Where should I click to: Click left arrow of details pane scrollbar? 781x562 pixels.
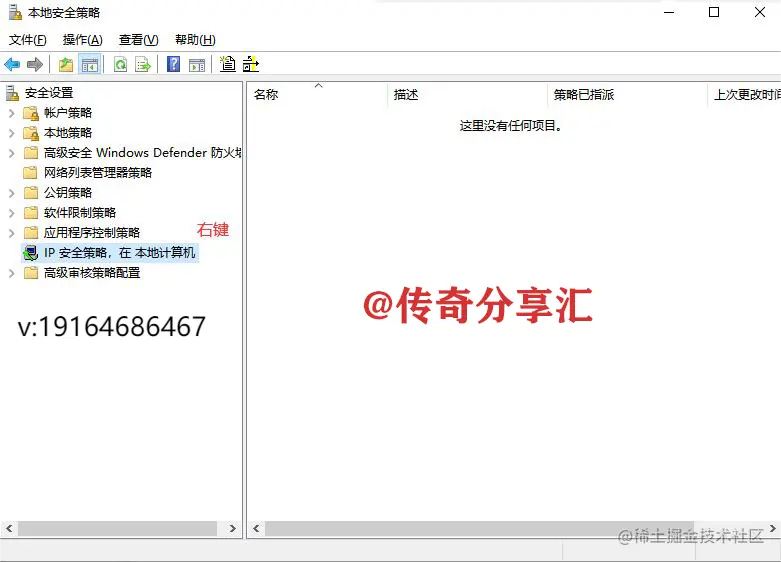(x=256, y=528)
